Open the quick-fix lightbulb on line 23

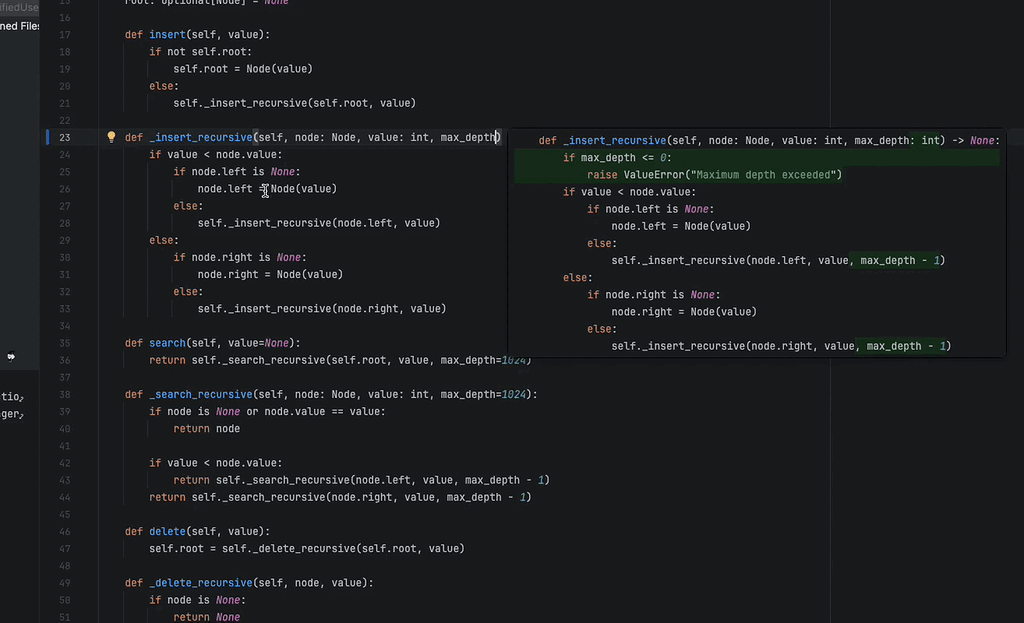point(110,136)
